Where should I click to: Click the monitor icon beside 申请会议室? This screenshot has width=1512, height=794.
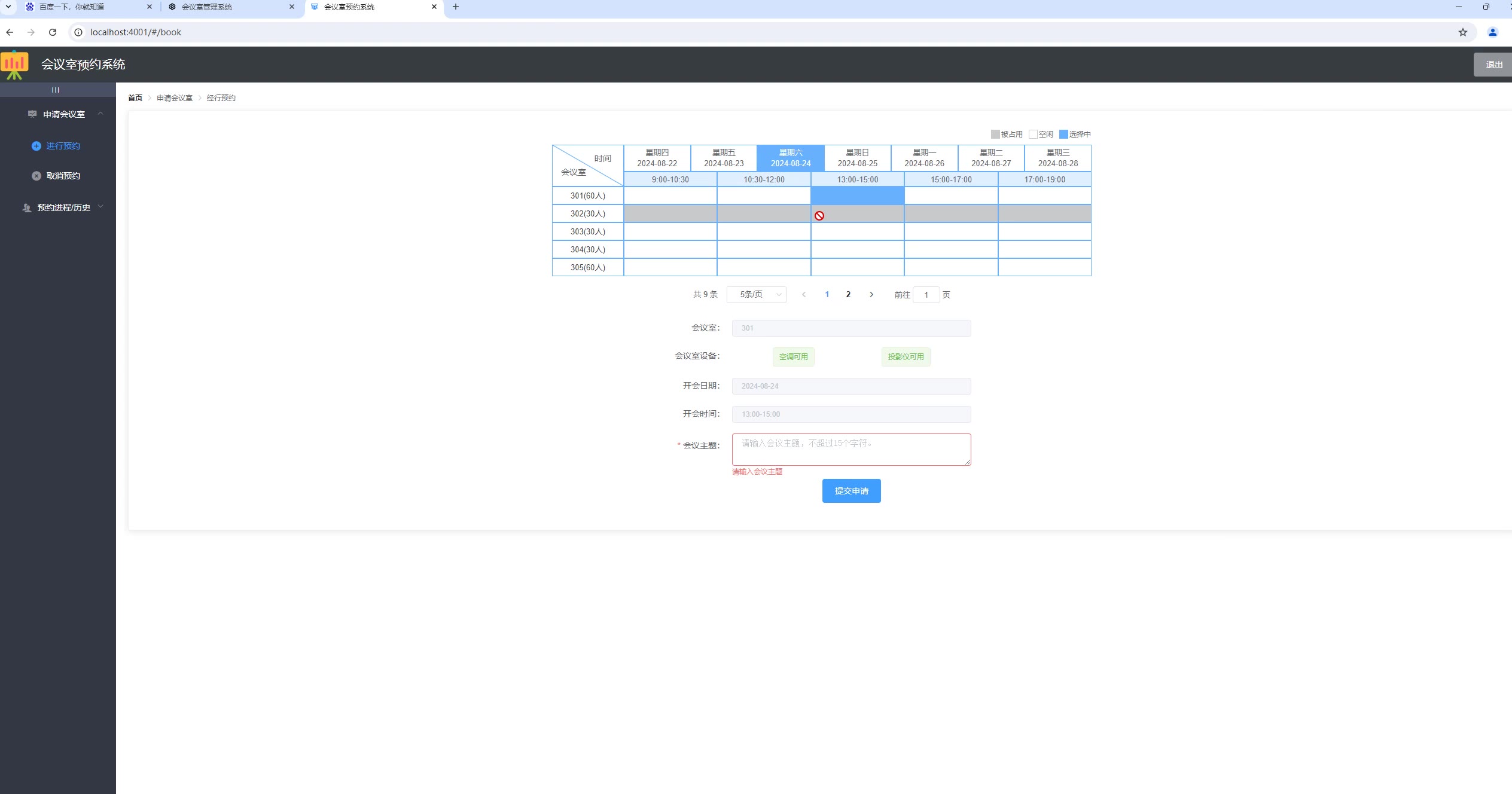point(32,114)
